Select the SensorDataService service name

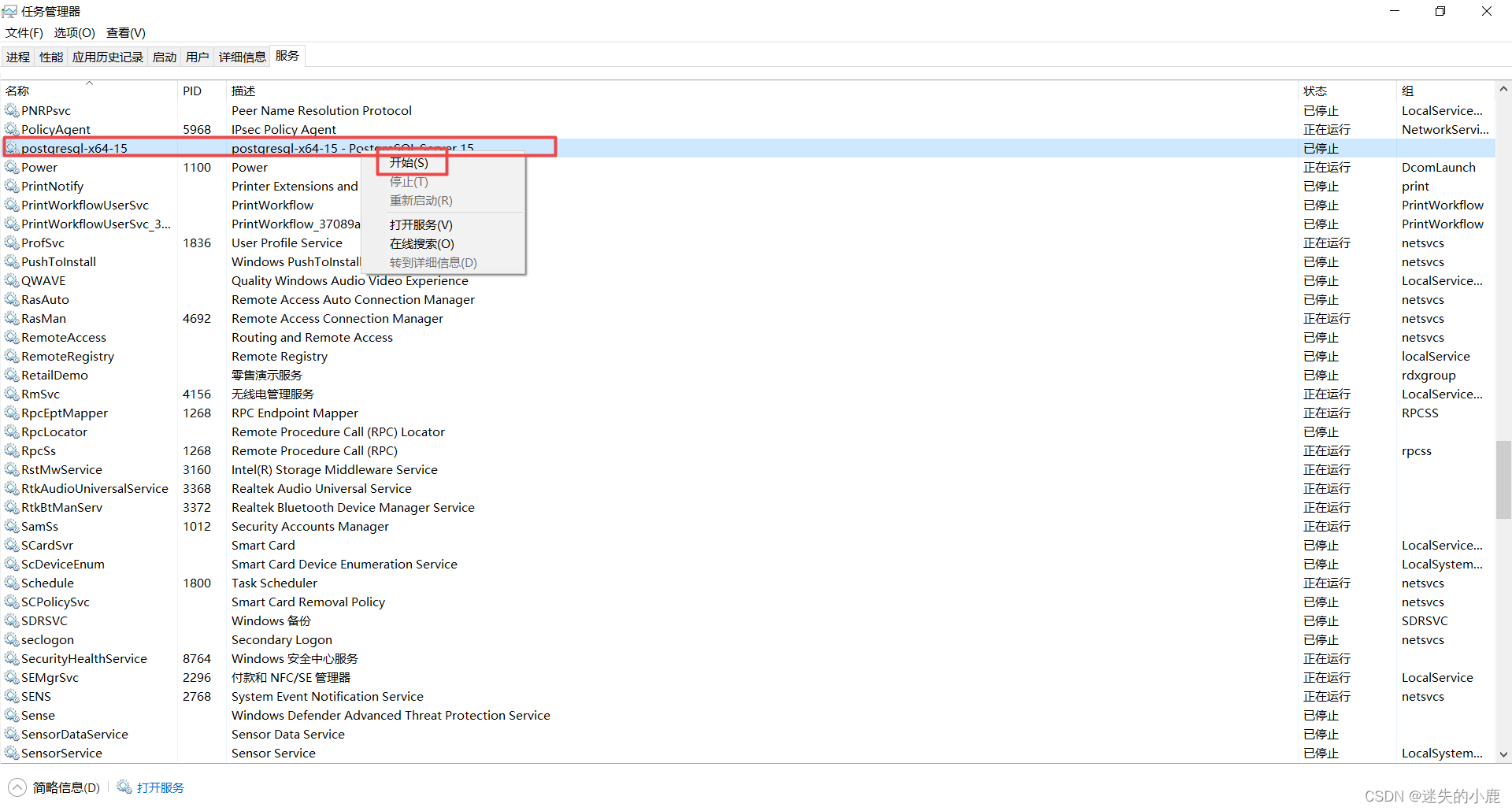pos(74,734)
